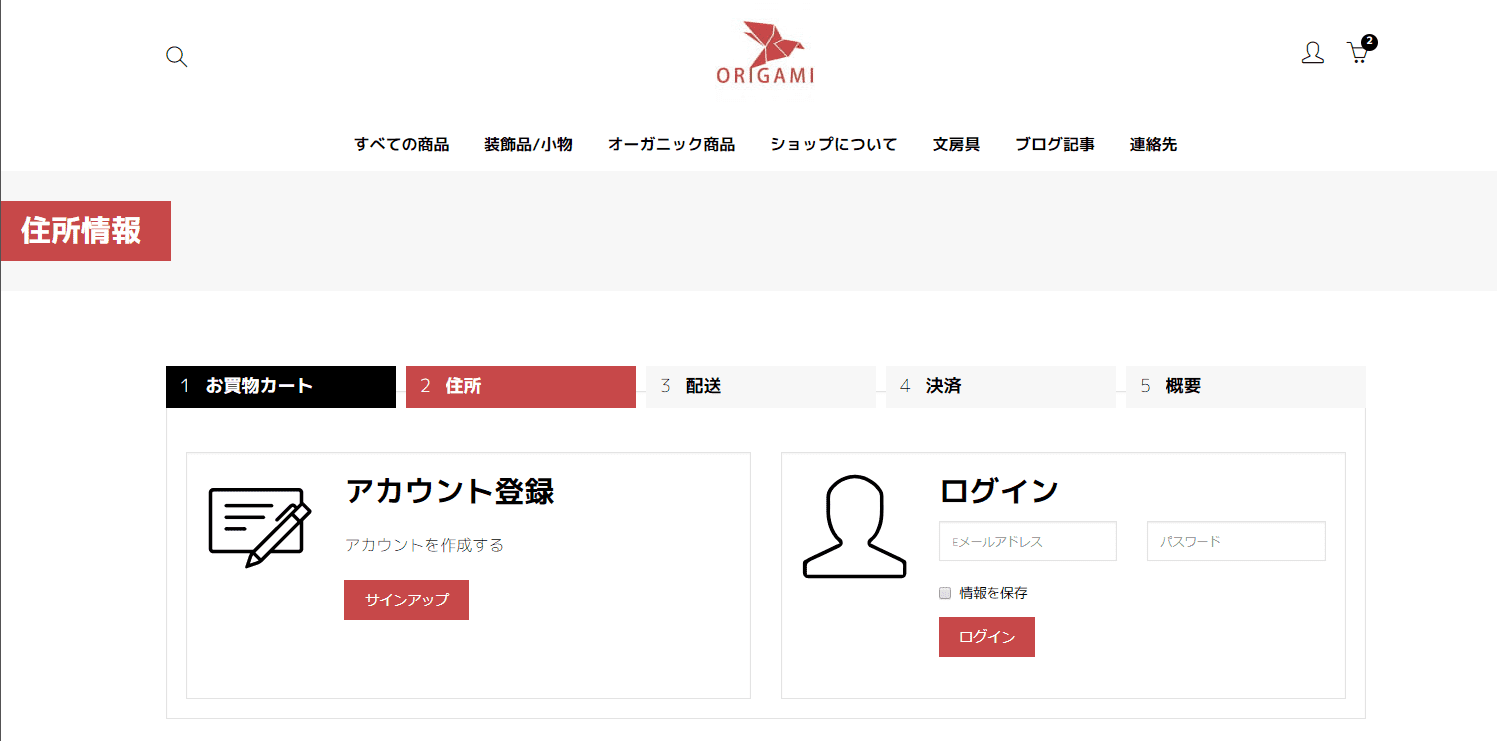Go to オーガニック商品 menu item
The image size is (1497, 741).
[671, 144]
